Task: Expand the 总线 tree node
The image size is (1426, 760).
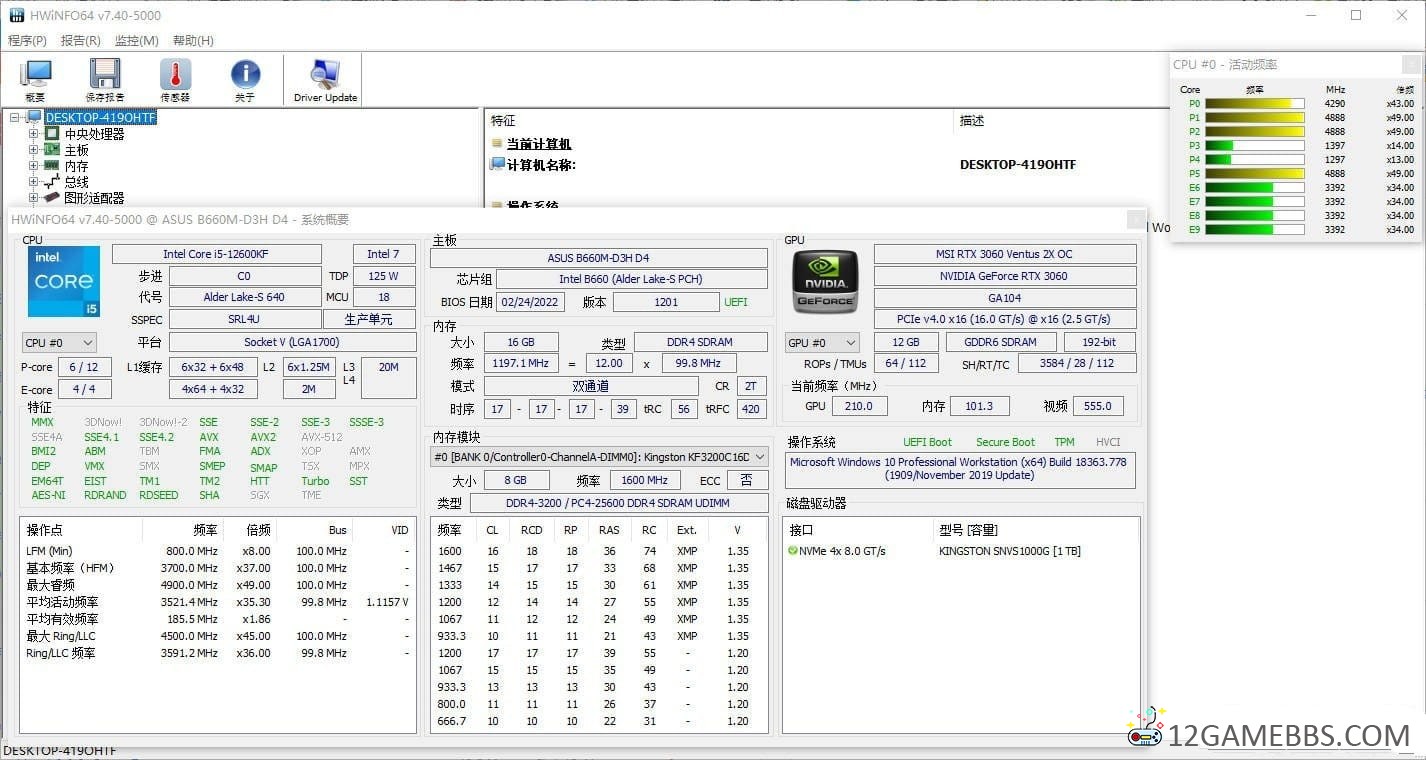Action: [x=34, y=181]
